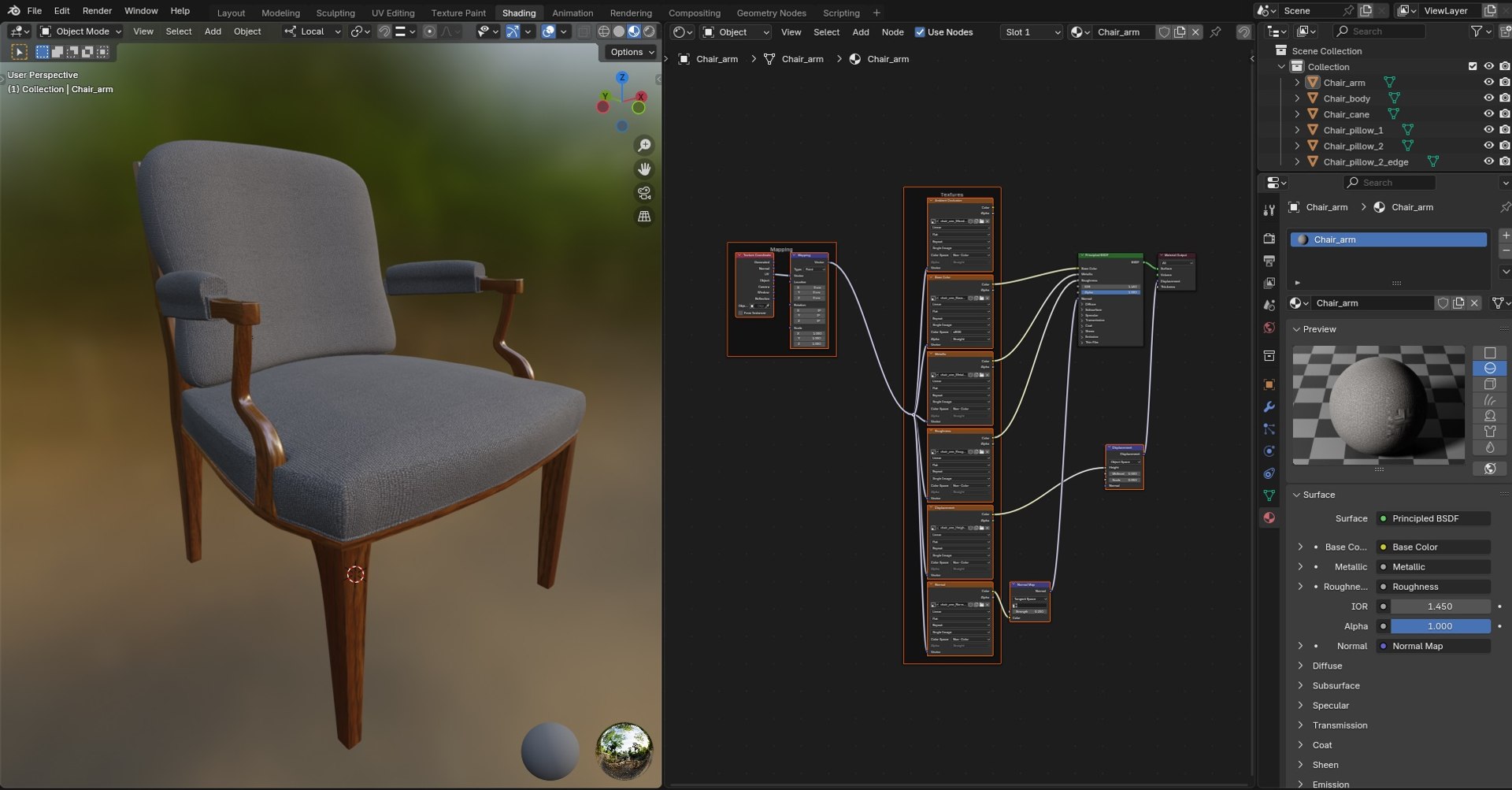1512x790 pixels.
Task: Hide Chair_body via eye icon
Action: point(1488,98)
